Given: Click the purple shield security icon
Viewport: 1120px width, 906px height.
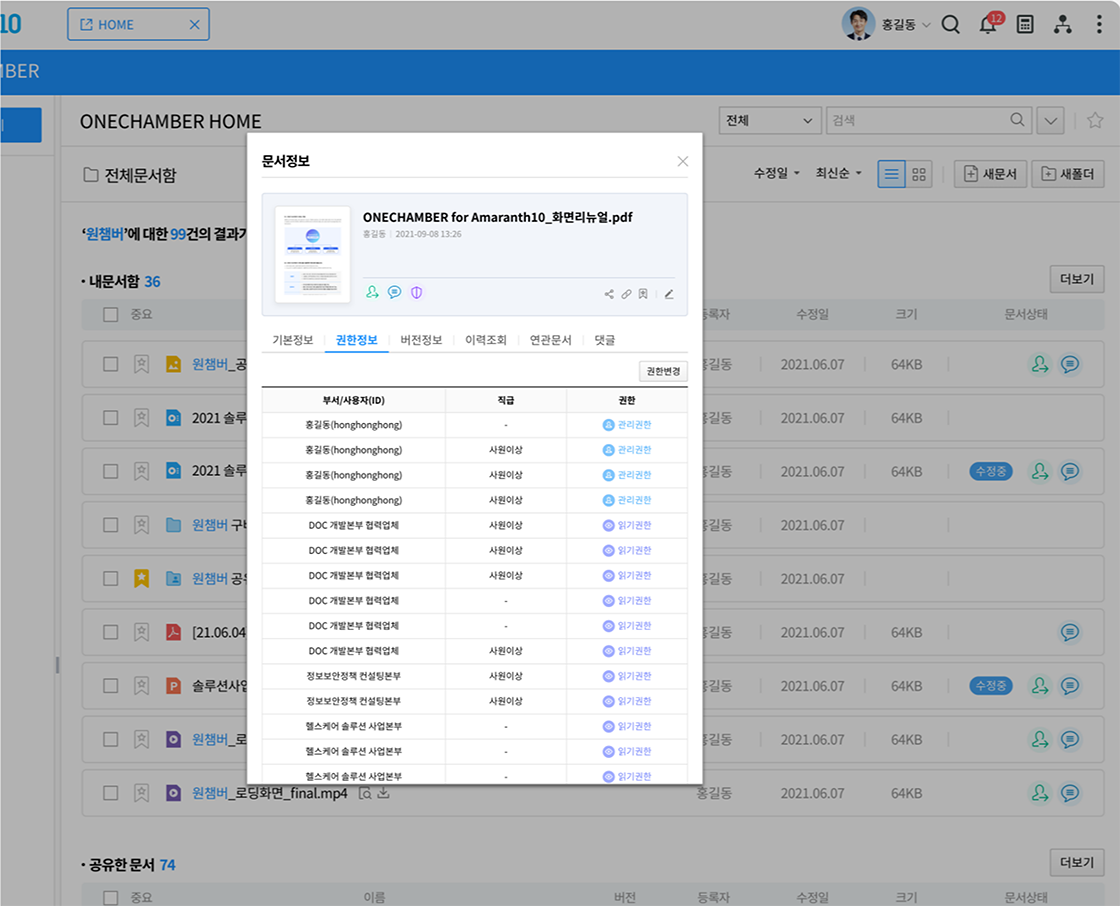Looking at the screenshot, I should click(416, 292).
